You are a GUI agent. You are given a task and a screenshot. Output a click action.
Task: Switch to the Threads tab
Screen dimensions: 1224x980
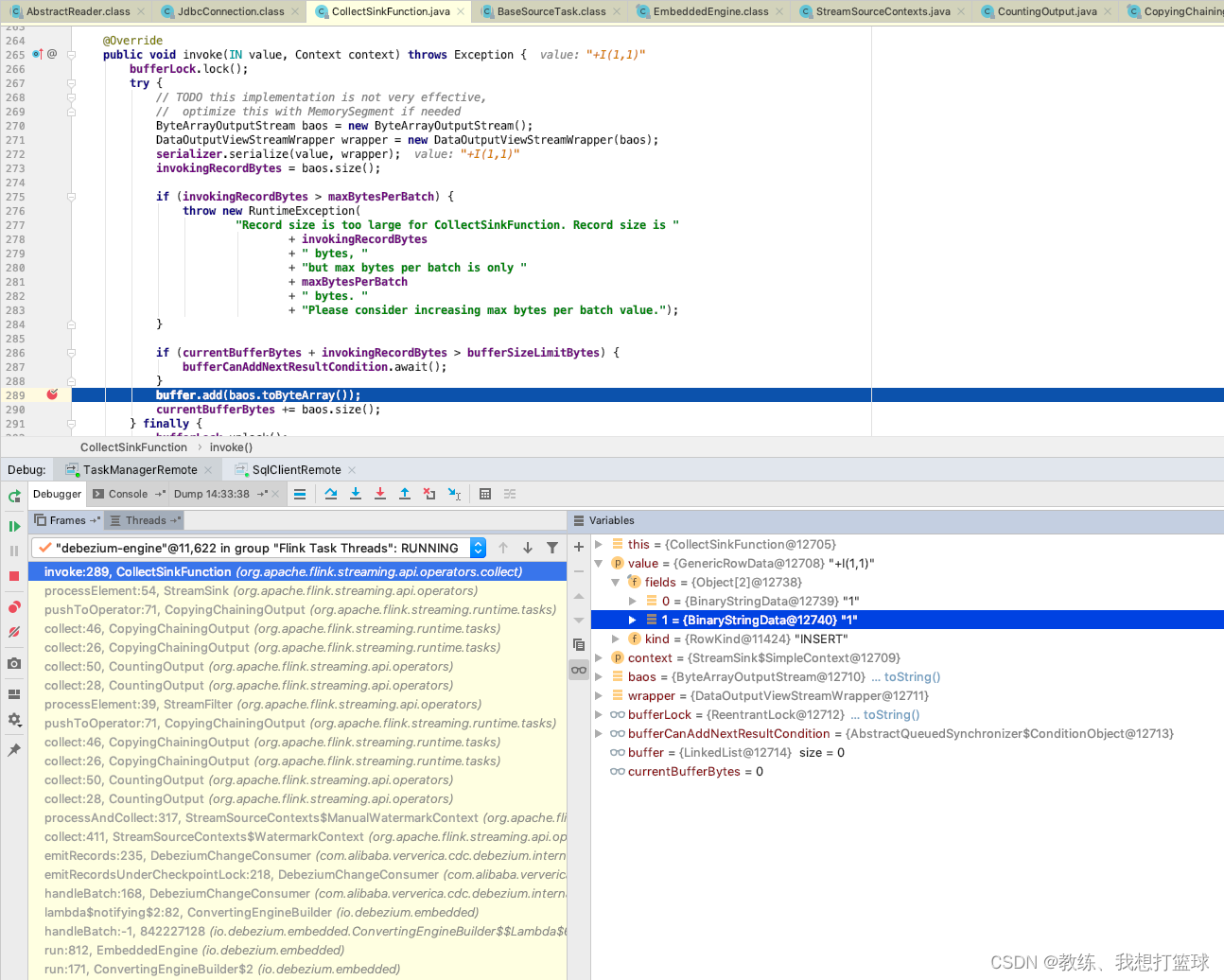tap(145, 520)
